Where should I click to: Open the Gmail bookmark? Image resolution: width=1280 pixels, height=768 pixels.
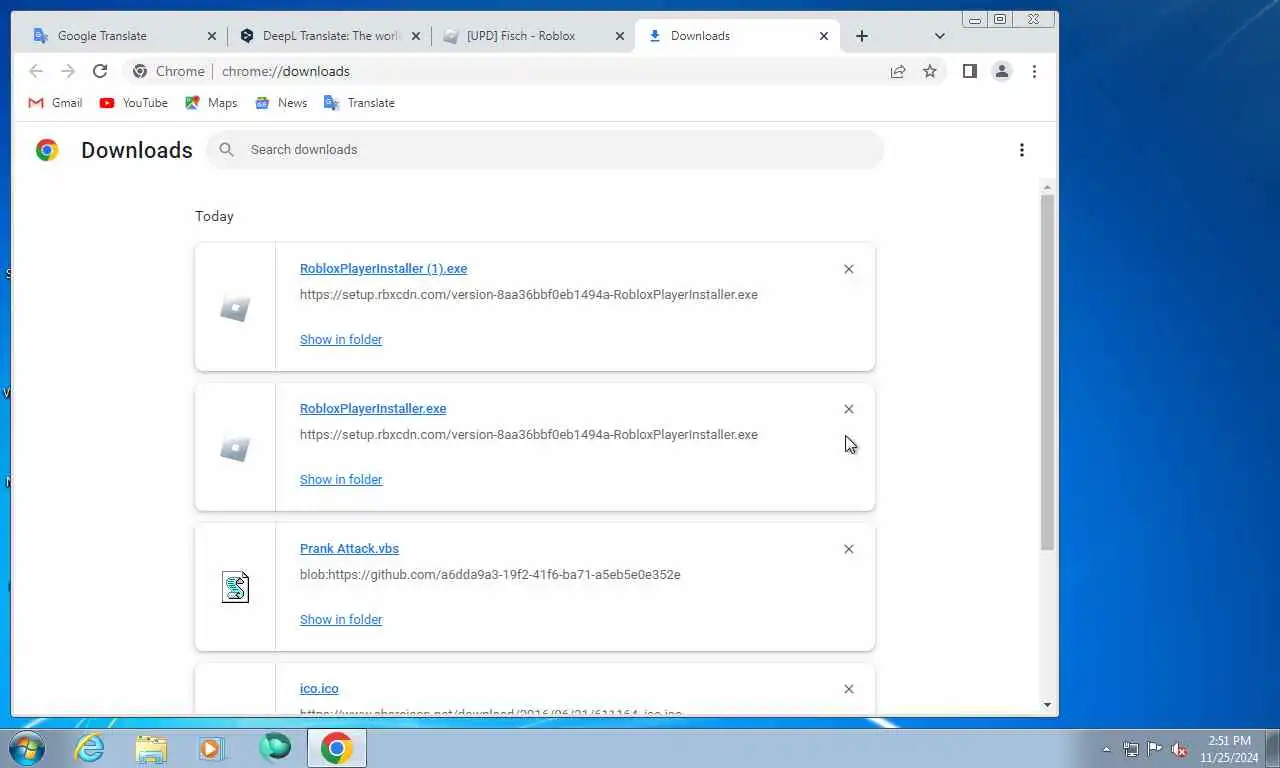coord(55,103)
